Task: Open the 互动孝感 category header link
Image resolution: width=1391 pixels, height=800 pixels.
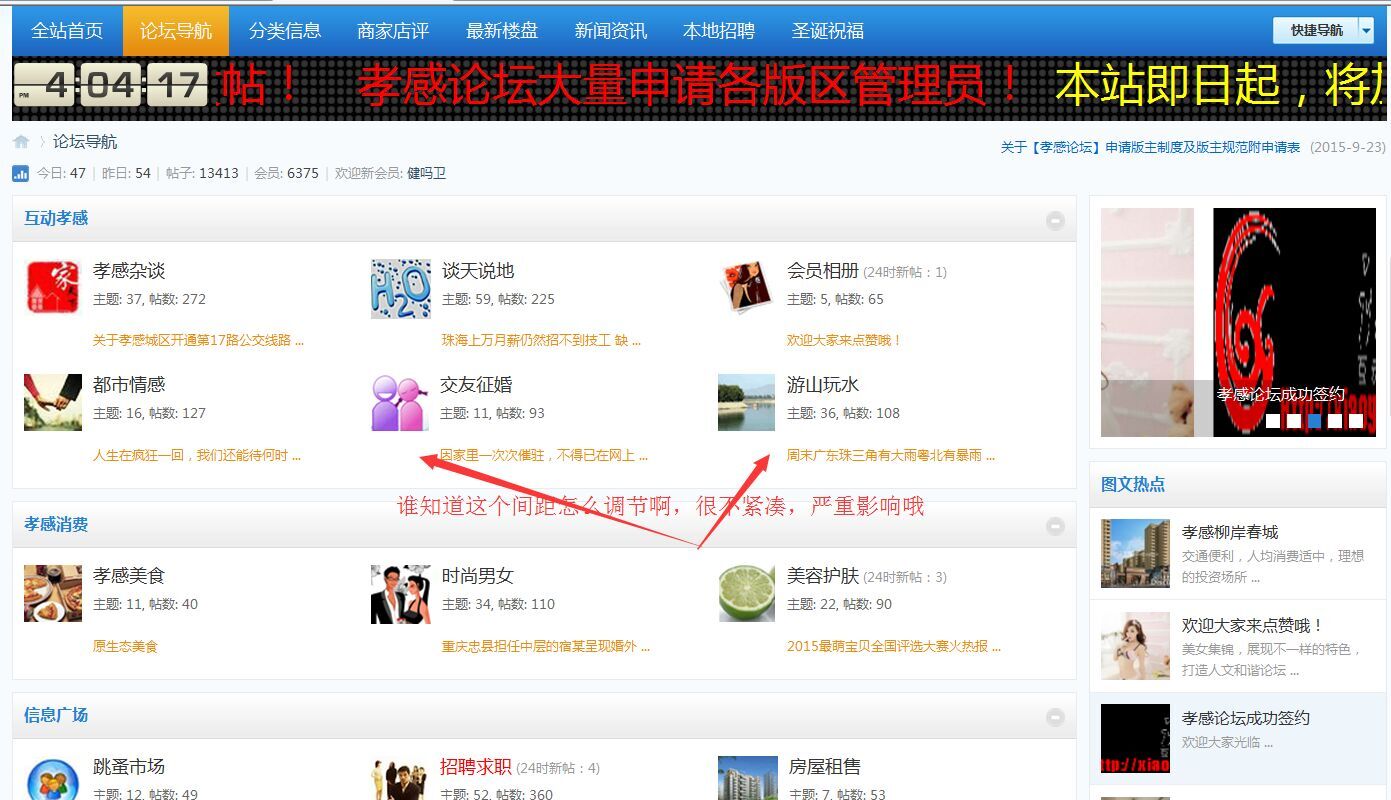Action: 56,218
